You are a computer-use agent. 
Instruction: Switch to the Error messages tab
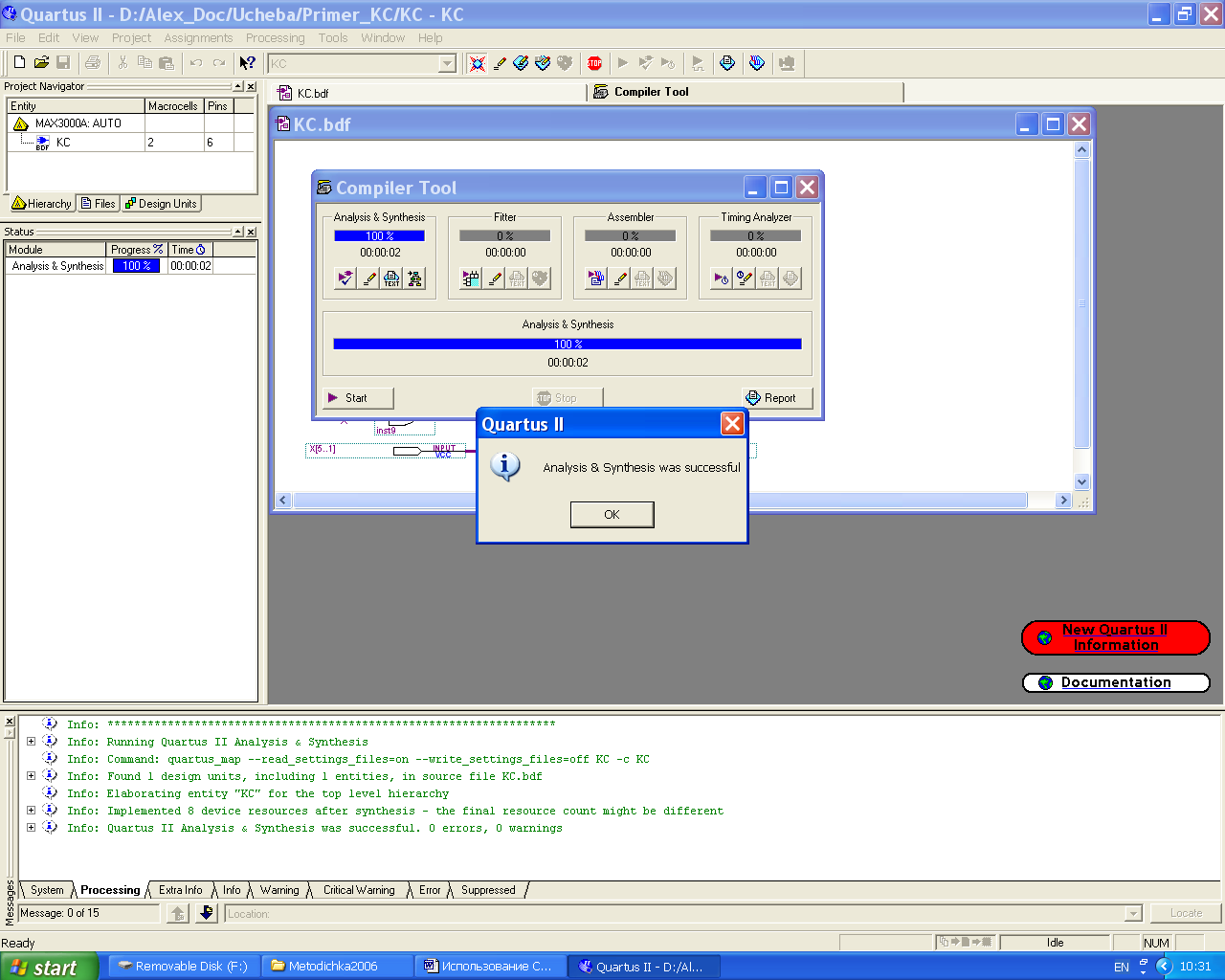click(430, 890)
